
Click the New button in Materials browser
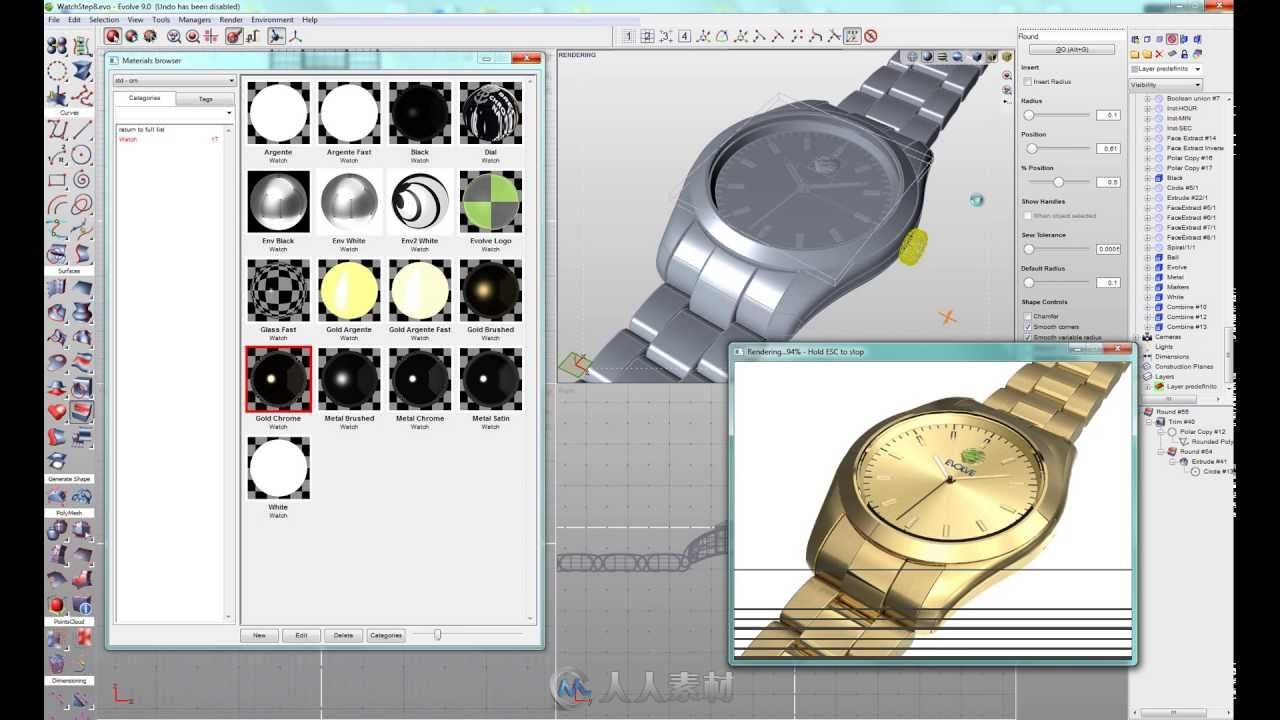tap(259, 635)
